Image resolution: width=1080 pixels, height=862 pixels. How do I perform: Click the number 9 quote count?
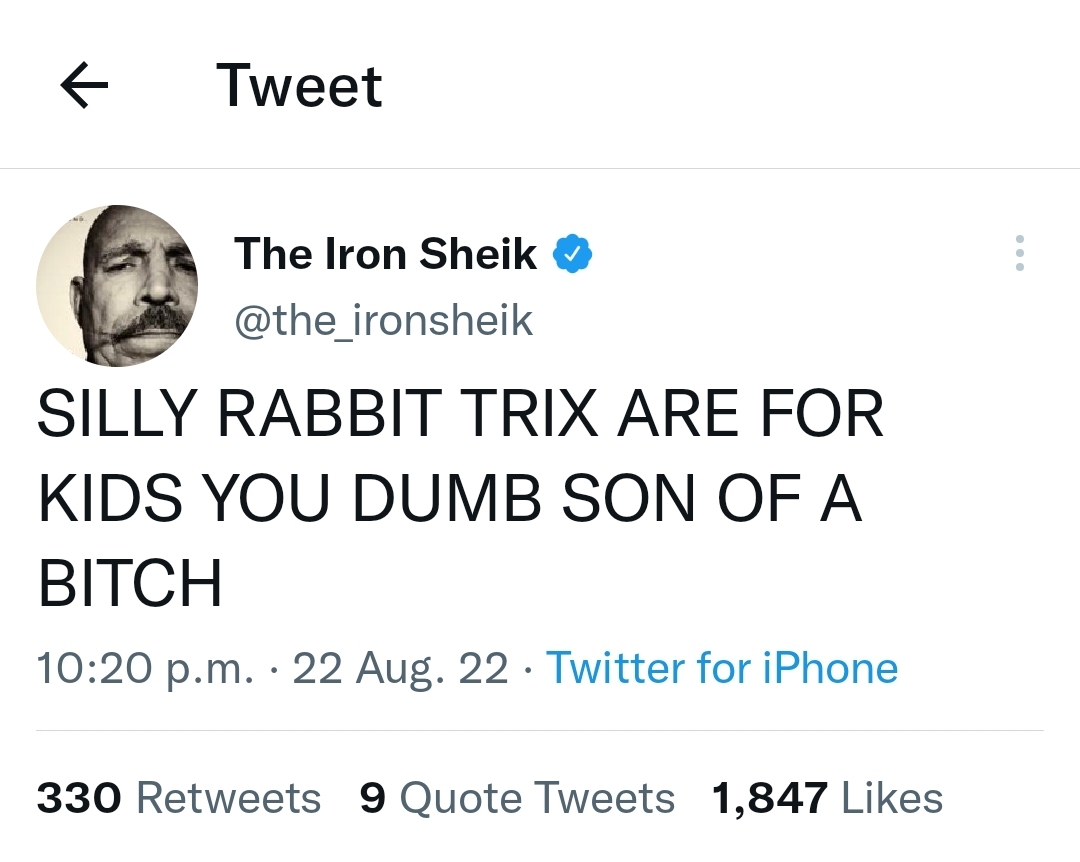(373, 798)
